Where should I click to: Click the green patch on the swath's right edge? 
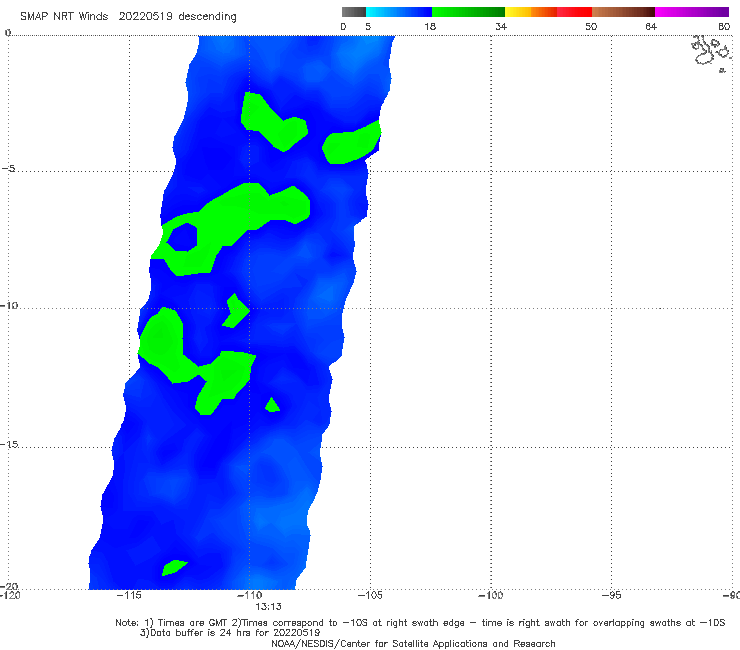tap(352, 143)
